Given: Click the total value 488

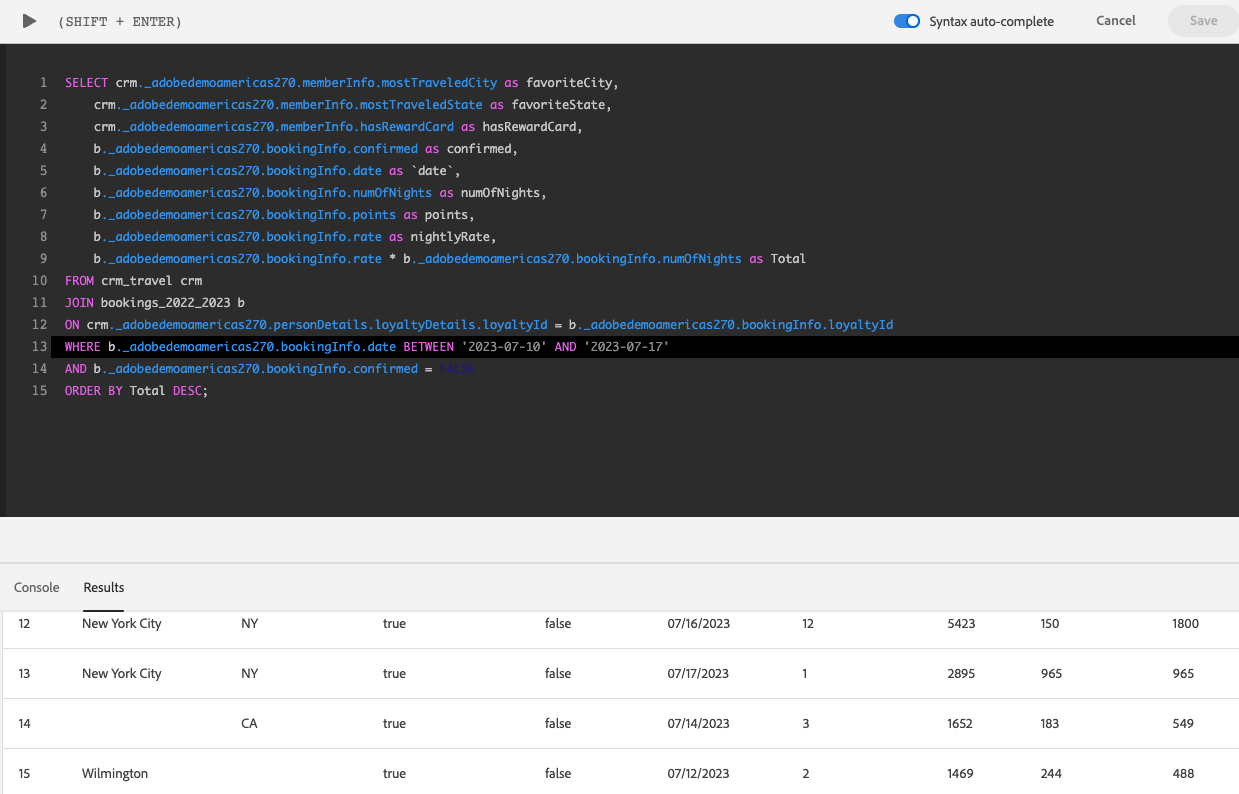Looking at the screenshot, I should point(1183,773).
